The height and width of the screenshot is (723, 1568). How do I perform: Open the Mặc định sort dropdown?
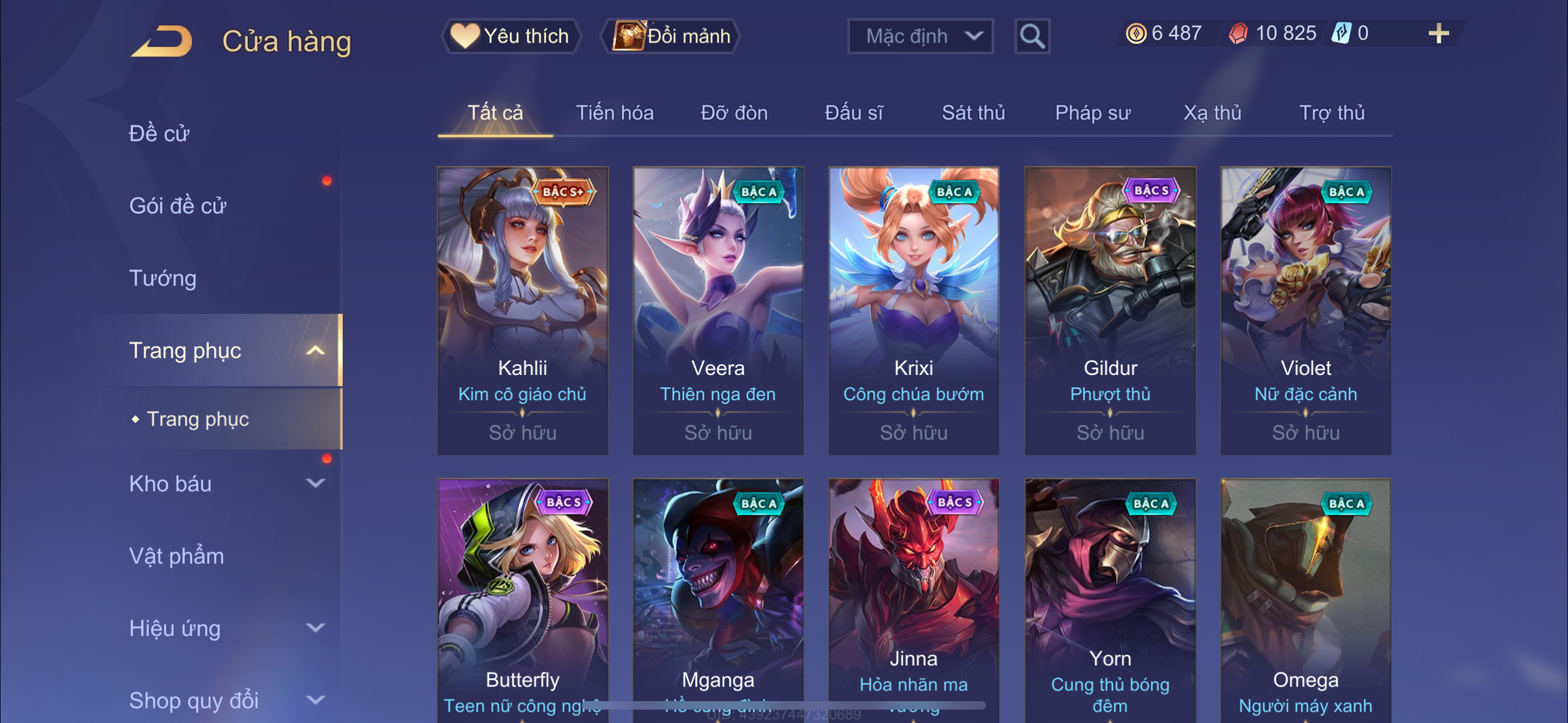pyautogui.click(x=920, y=36)
